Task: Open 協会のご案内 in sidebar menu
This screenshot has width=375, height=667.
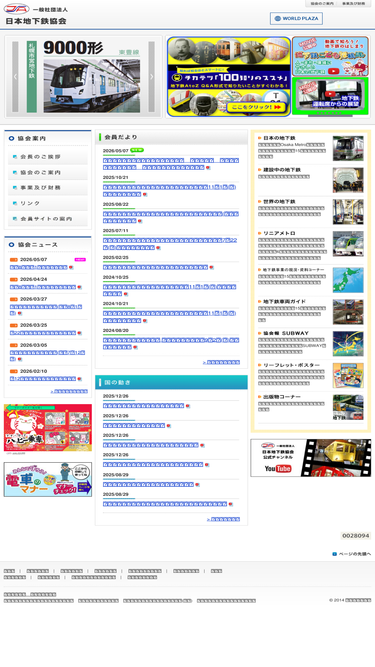Action: click(x=48, y=172)
